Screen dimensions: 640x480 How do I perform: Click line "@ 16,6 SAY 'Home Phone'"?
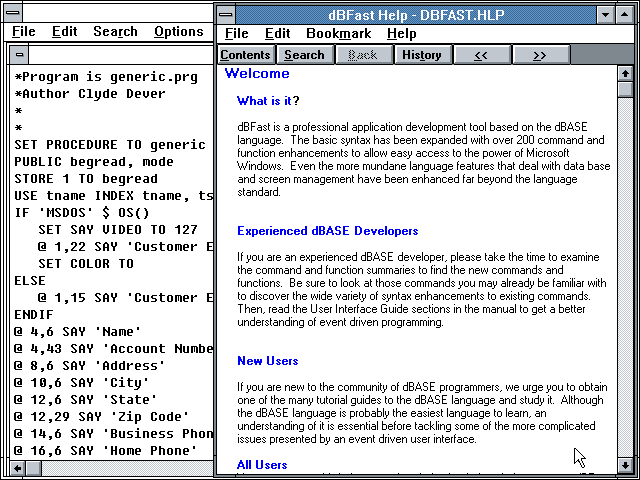(x=106, y=451)
